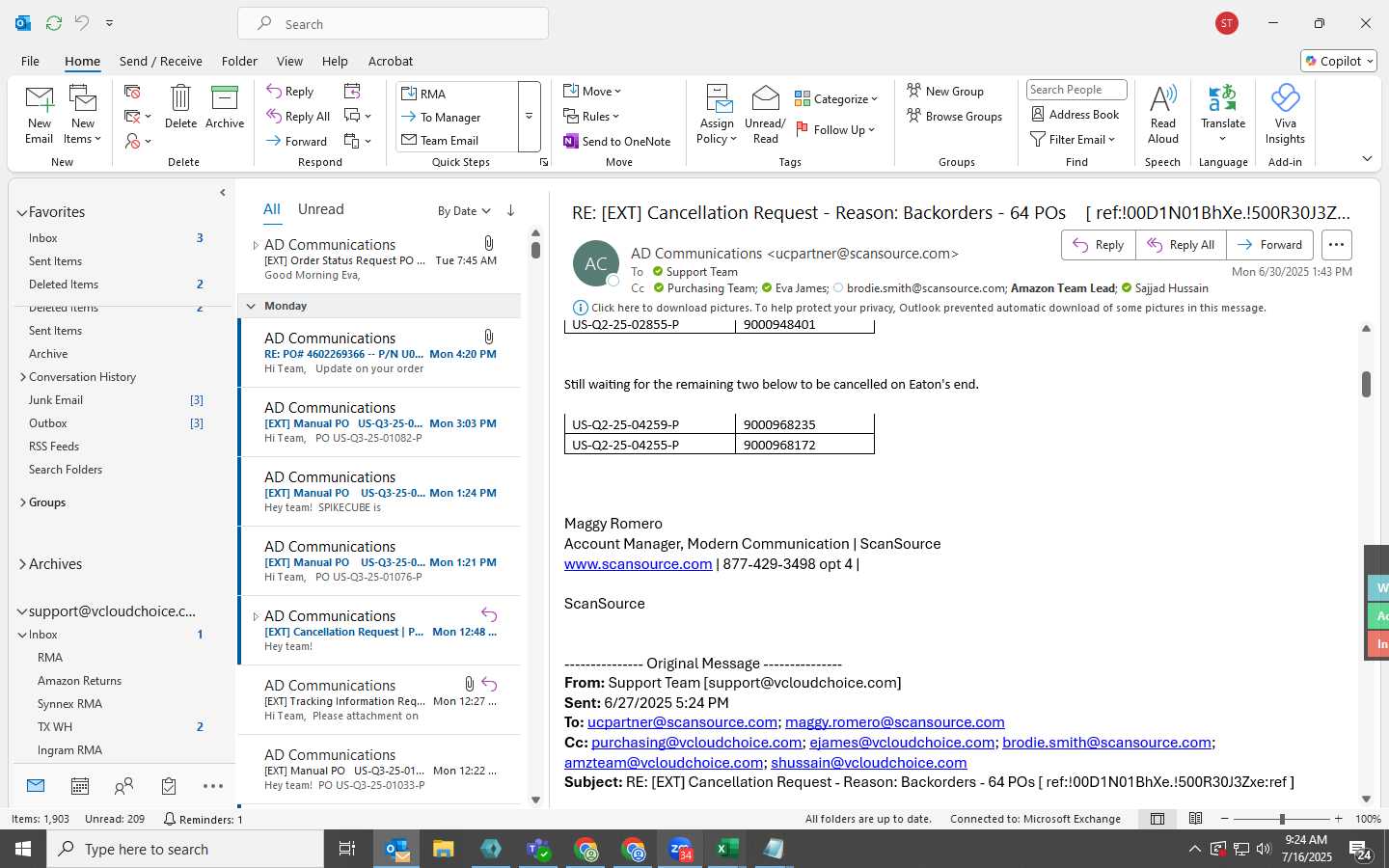Open the Categorize dropdown
This screenshot has width=1389, height=868.
836,99
